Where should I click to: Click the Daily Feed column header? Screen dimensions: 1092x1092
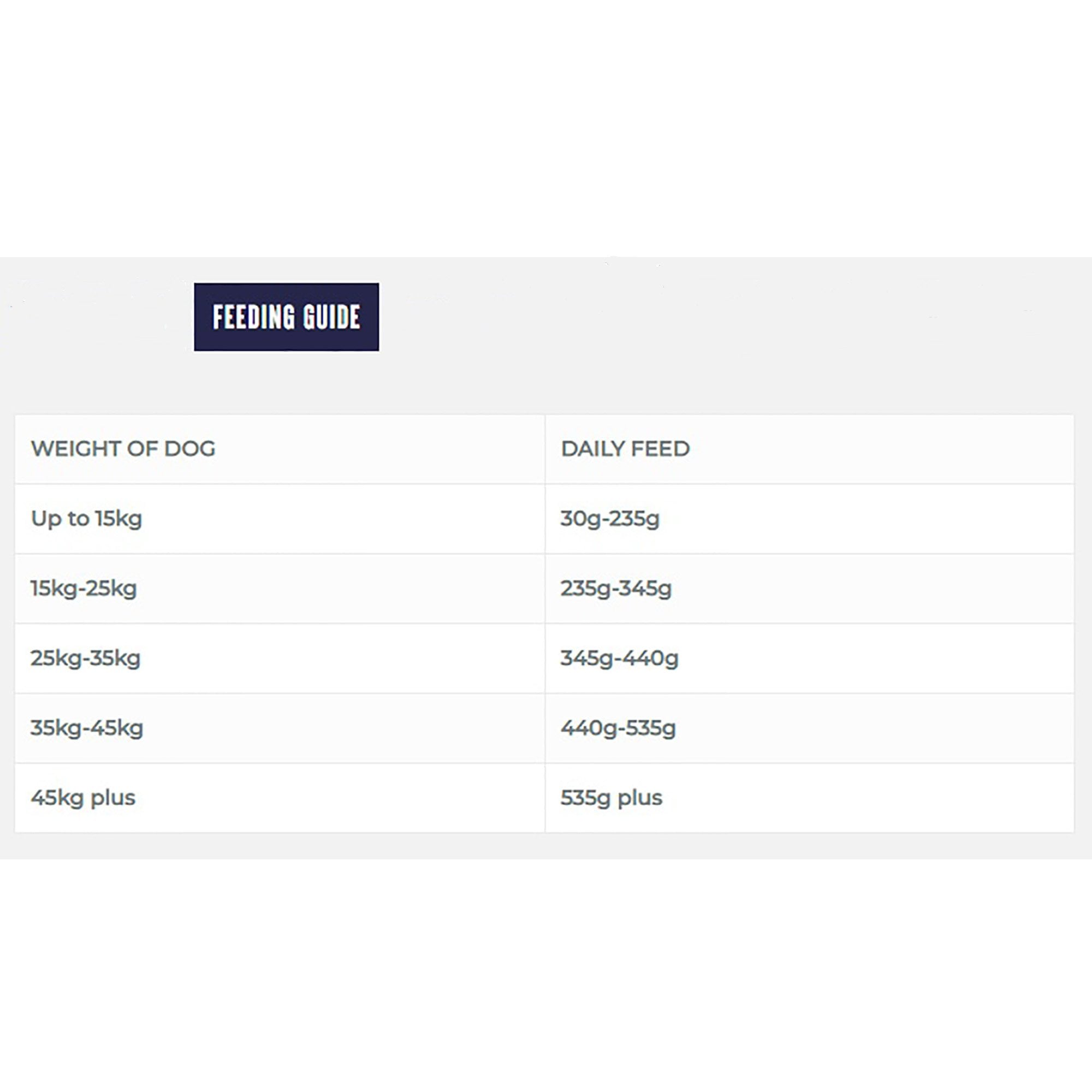pos(625,449)
